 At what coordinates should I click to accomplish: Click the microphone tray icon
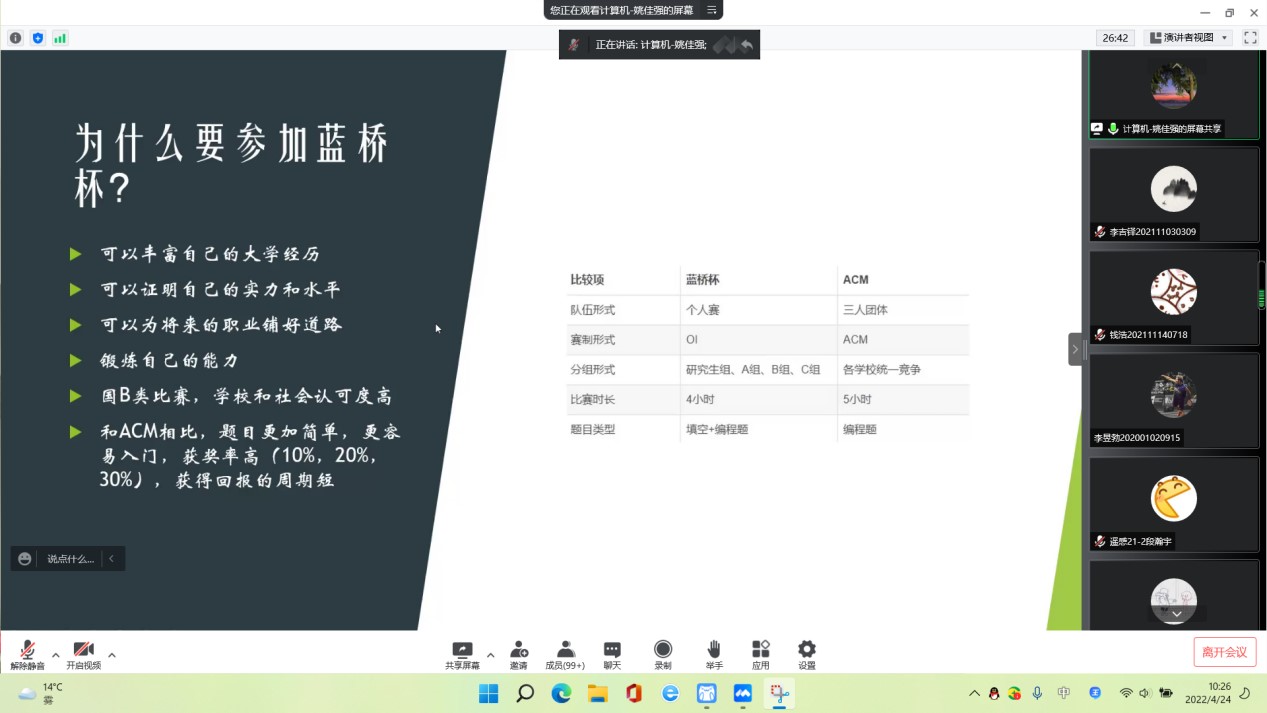tap(1038, 693)
